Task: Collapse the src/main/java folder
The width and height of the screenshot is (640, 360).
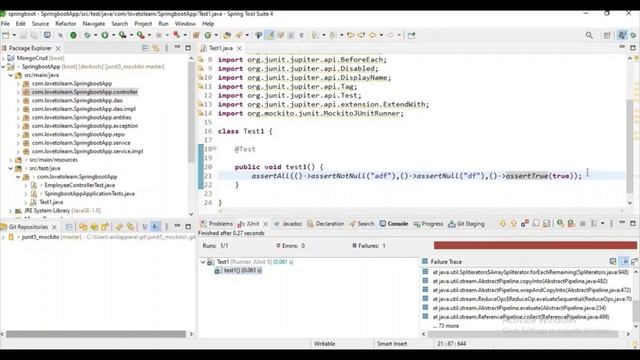Action: coord(11,75)
